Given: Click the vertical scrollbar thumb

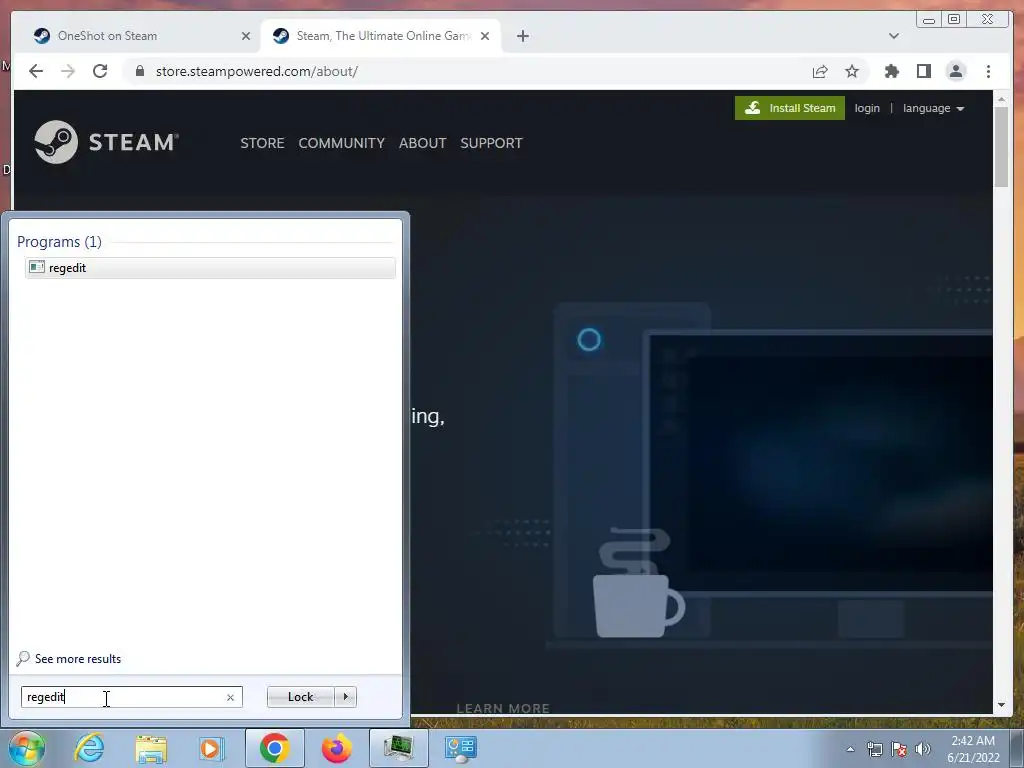Looking at the screenshot, I should [1002, 147].
